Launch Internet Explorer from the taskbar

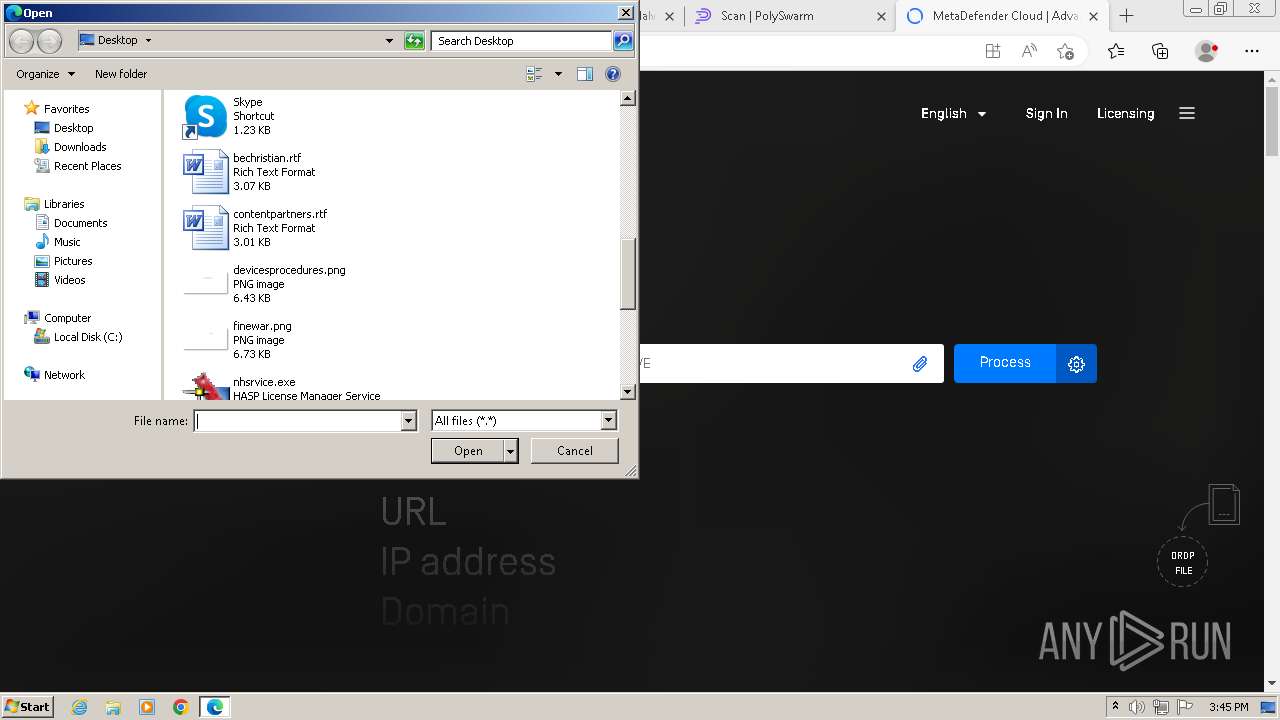79,707
